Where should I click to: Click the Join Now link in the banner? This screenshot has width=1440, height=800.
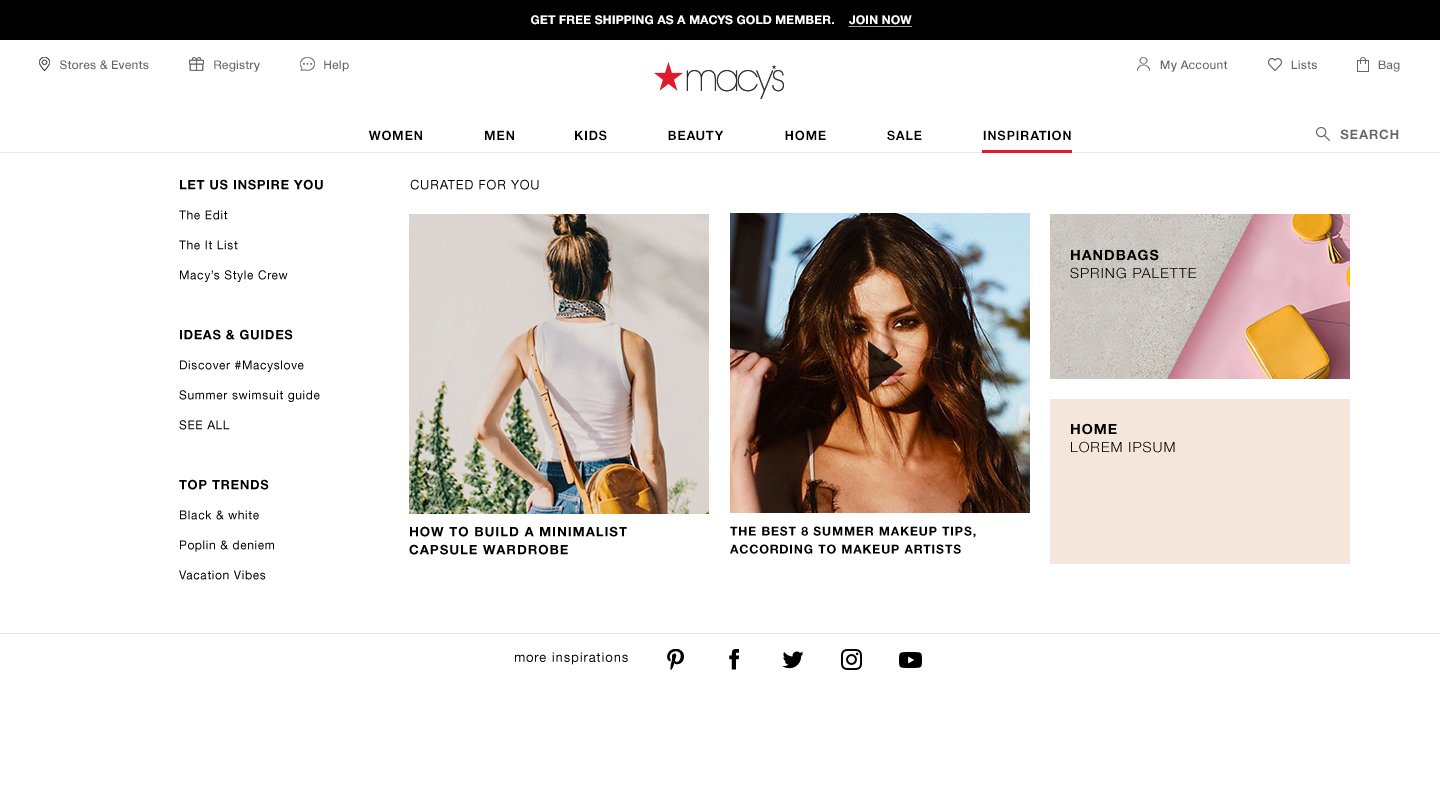(880, 20)
